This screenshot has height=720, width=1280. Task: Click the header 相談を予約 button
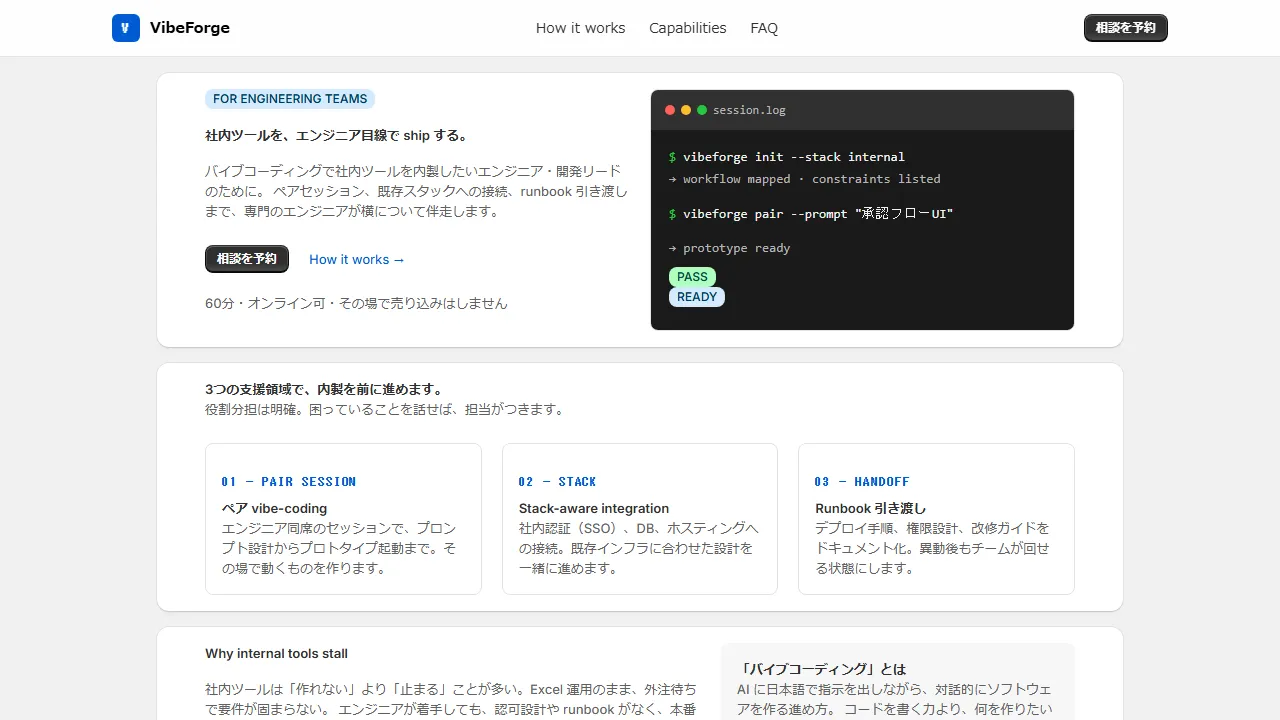[x=1126, y=28]
